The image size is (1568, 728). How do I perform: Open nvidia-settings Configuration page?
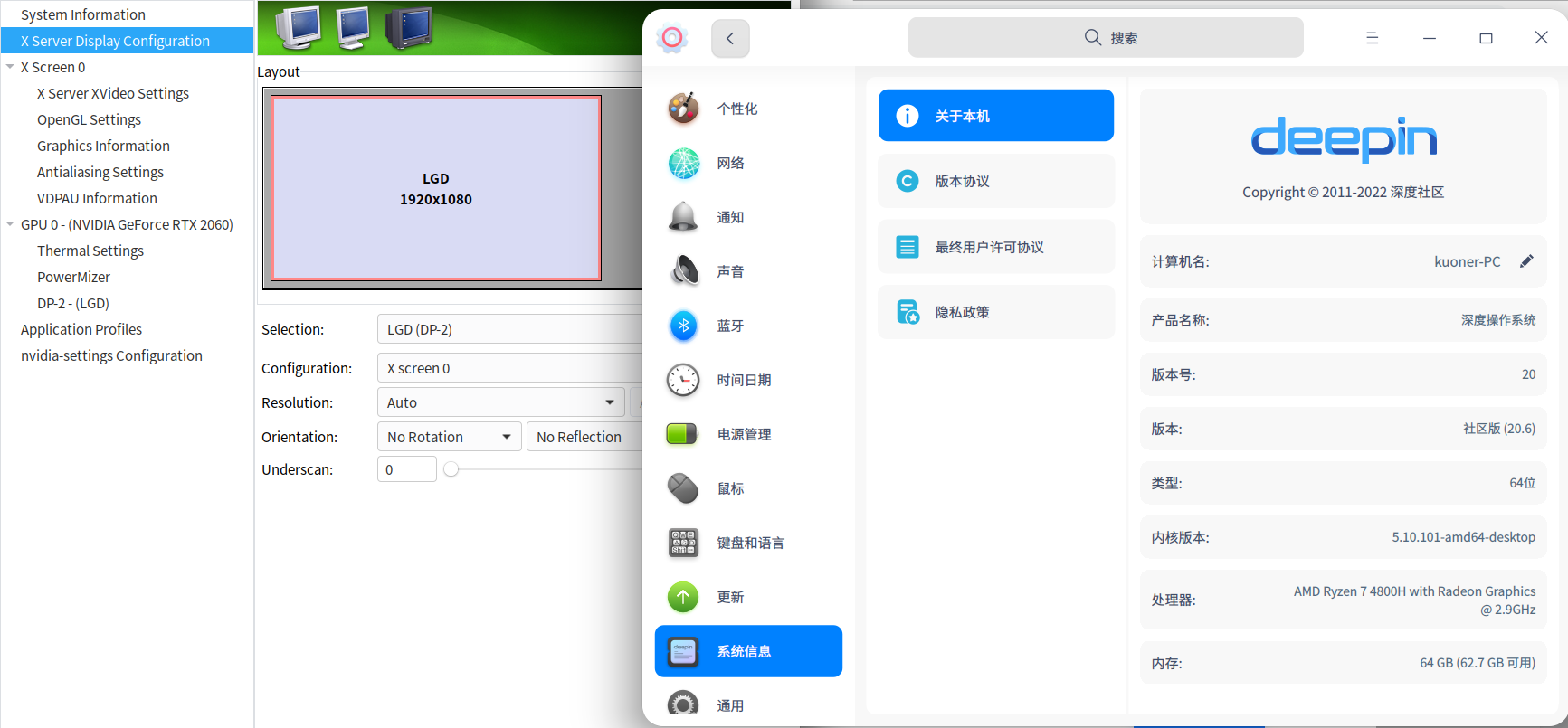(111, 355)
